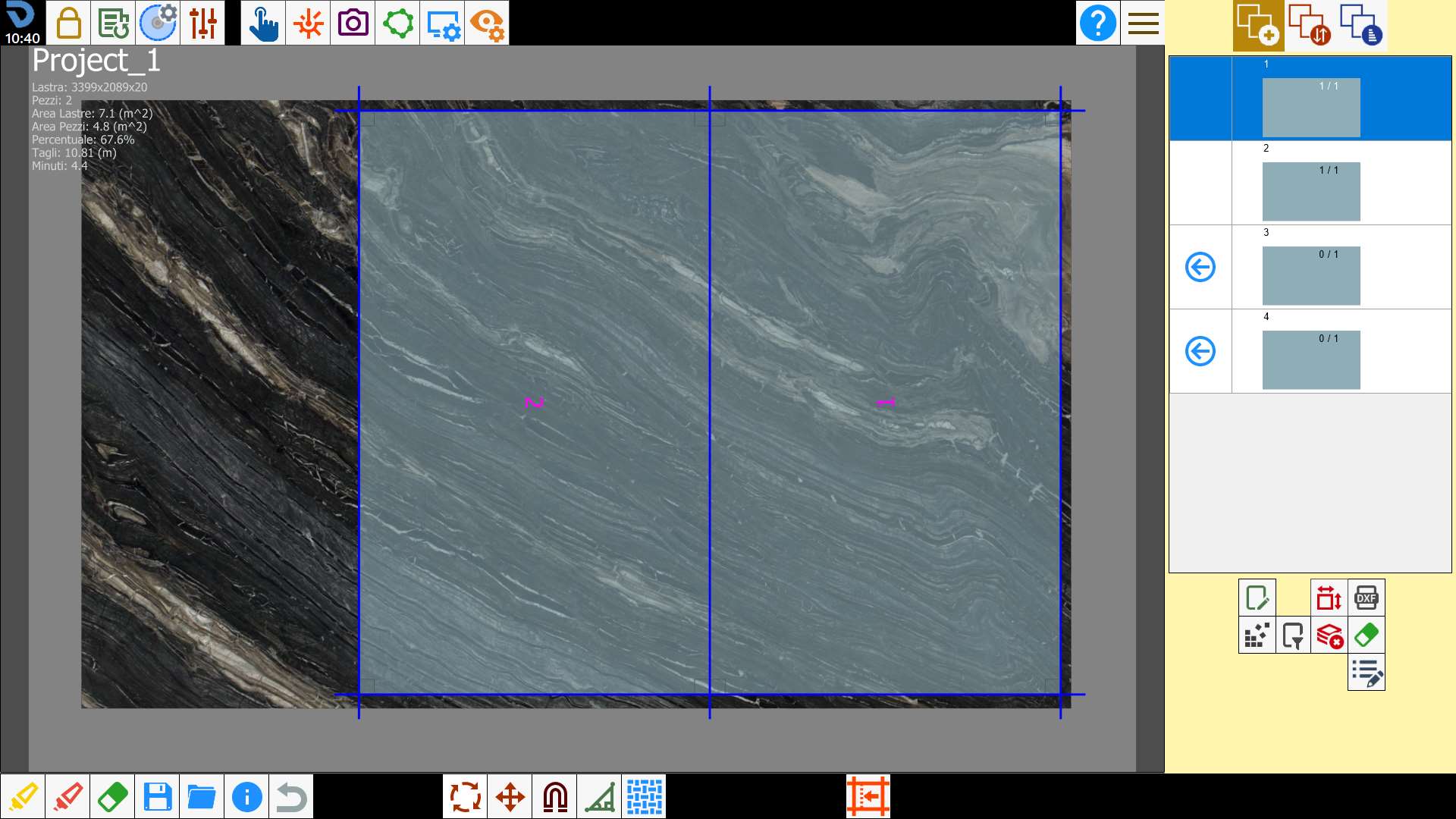1456x819 pixels.
Task: Open the red sliders adjustment icon
Action: click(x=202, y=23)
